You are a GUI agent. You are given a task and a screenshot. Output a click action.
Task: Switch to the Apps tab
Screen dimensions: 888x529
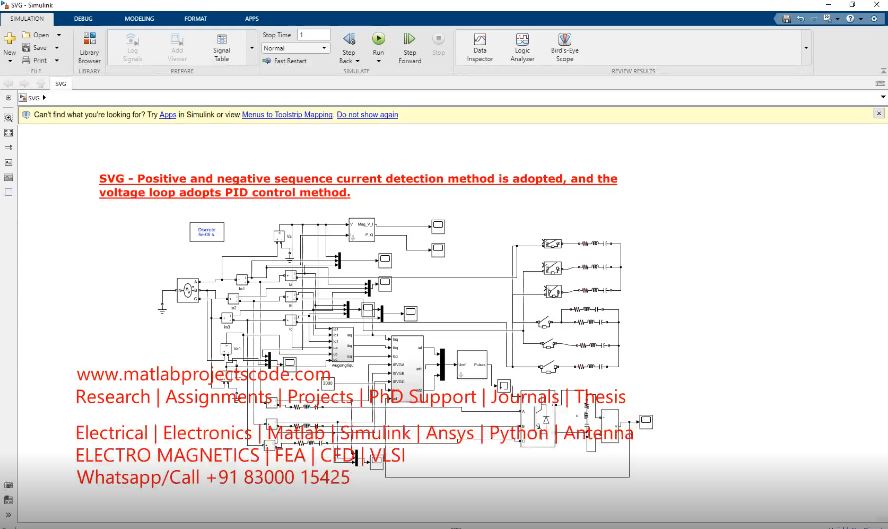pyautogui.click(x=251, y=19)
